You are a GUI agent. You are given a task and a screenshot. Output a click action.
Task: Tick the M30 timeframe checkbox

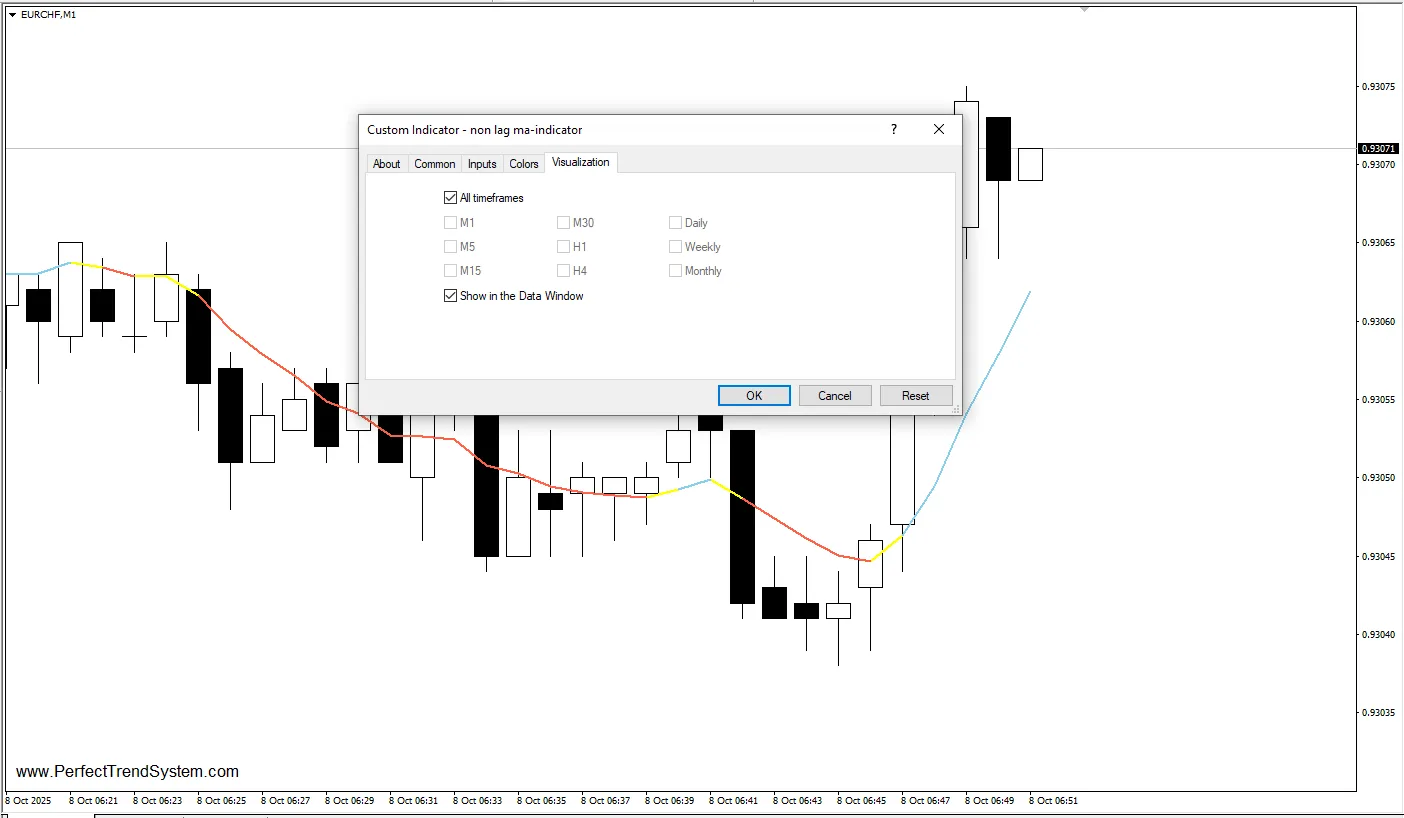(x=564, y=223)
